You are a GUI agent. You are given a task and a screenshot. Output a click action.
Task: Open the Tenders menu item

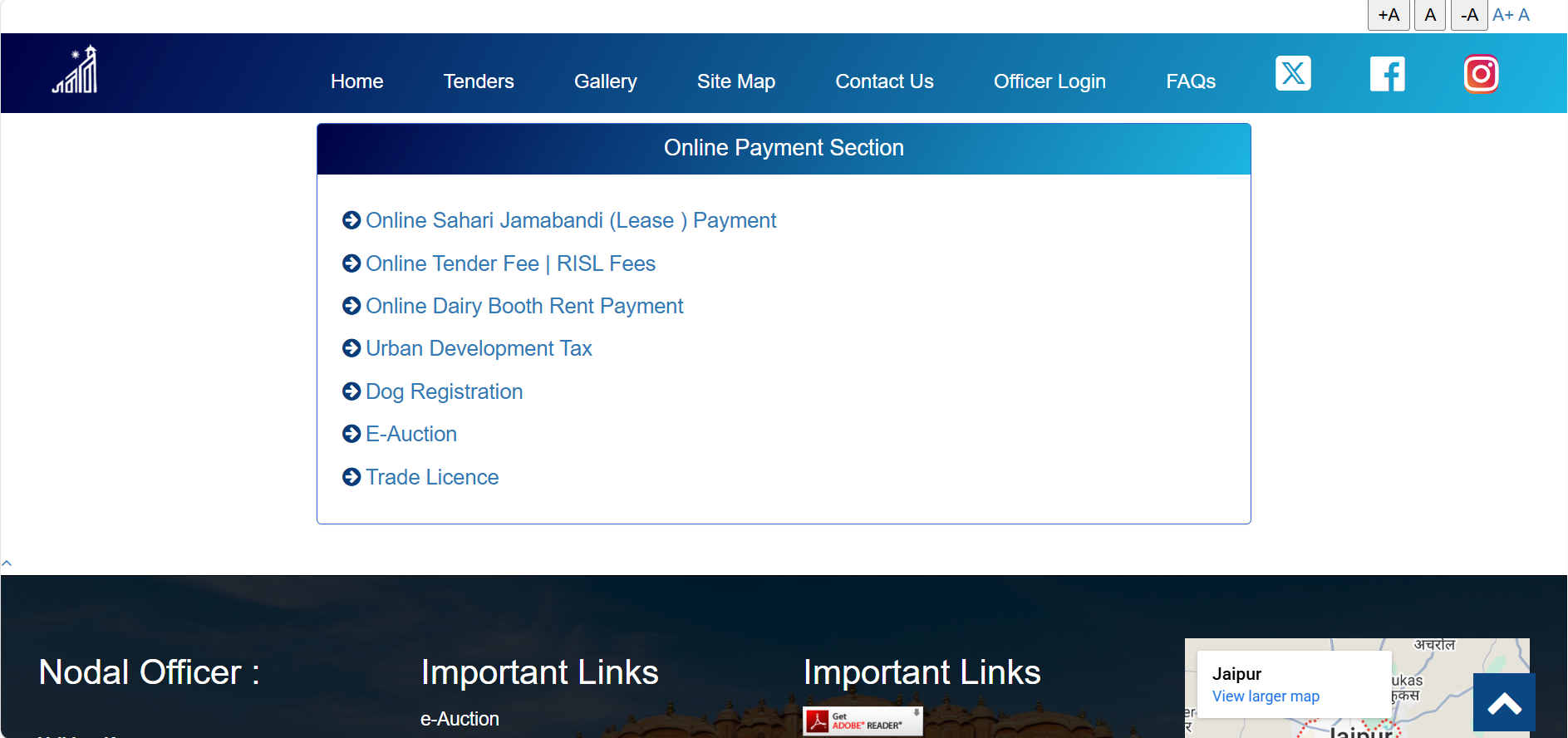[479, 81]
